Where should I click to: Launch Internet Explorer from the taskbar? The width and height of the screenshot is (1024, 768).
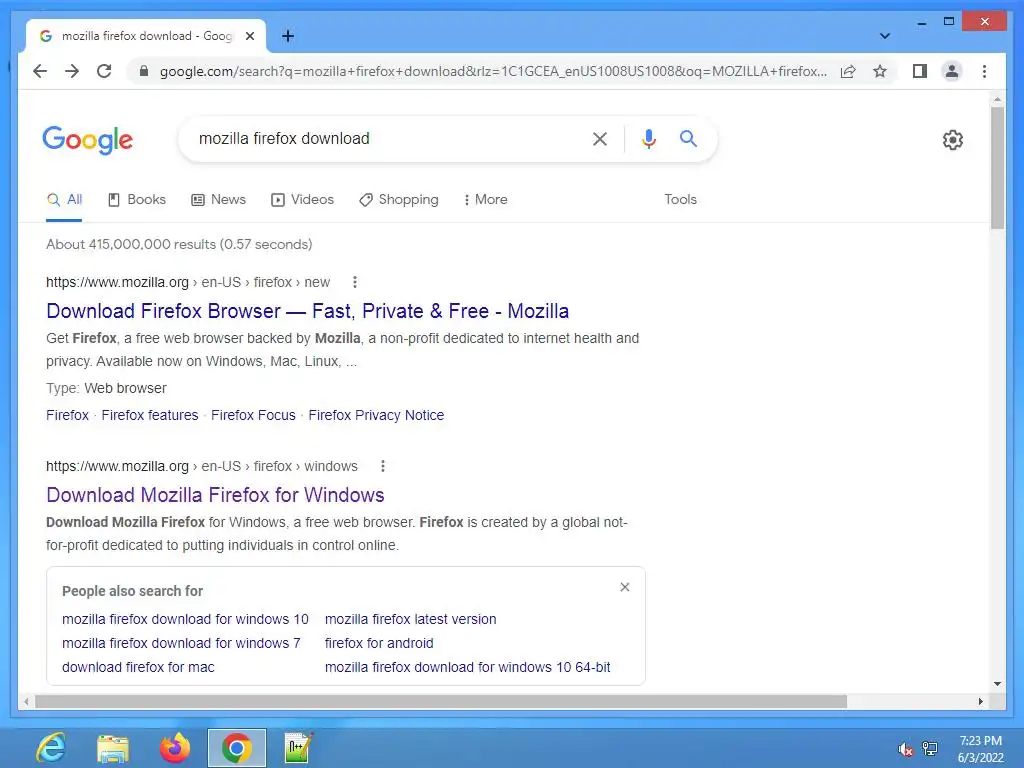pos(51,748)
